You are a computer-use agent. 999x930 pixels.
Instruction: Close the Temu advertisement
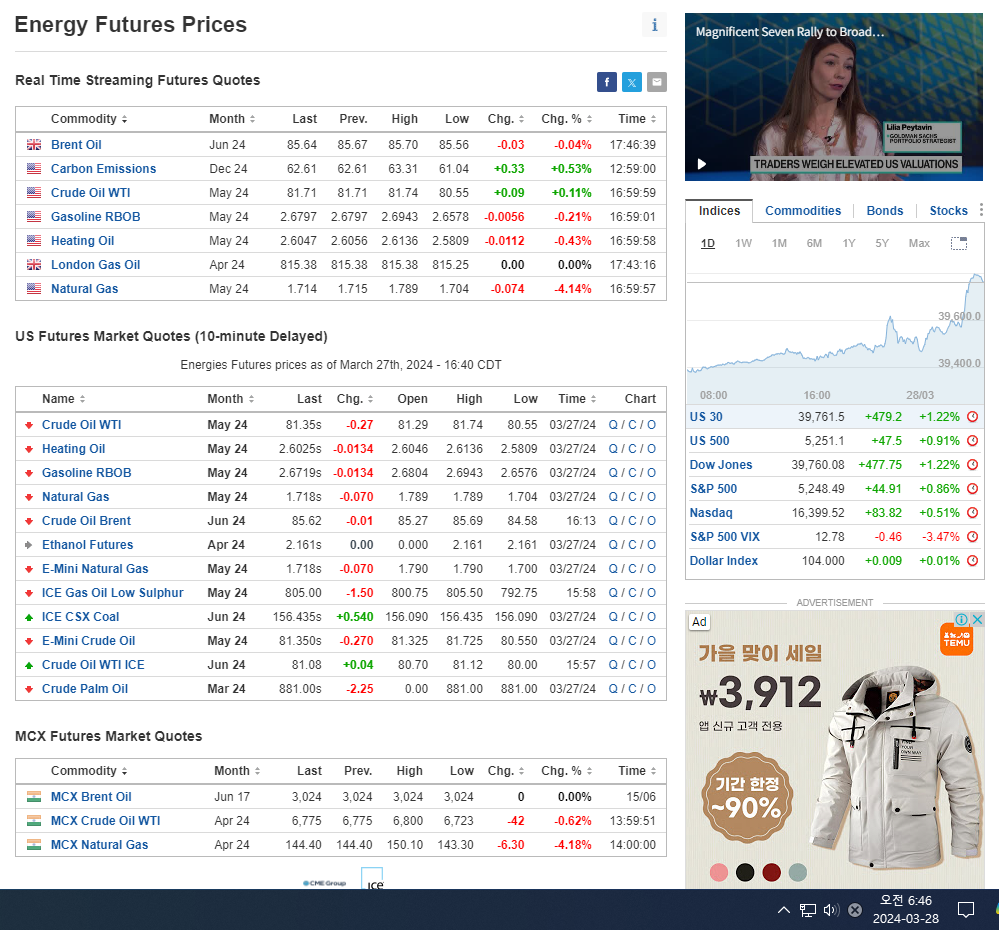(977, 619)
